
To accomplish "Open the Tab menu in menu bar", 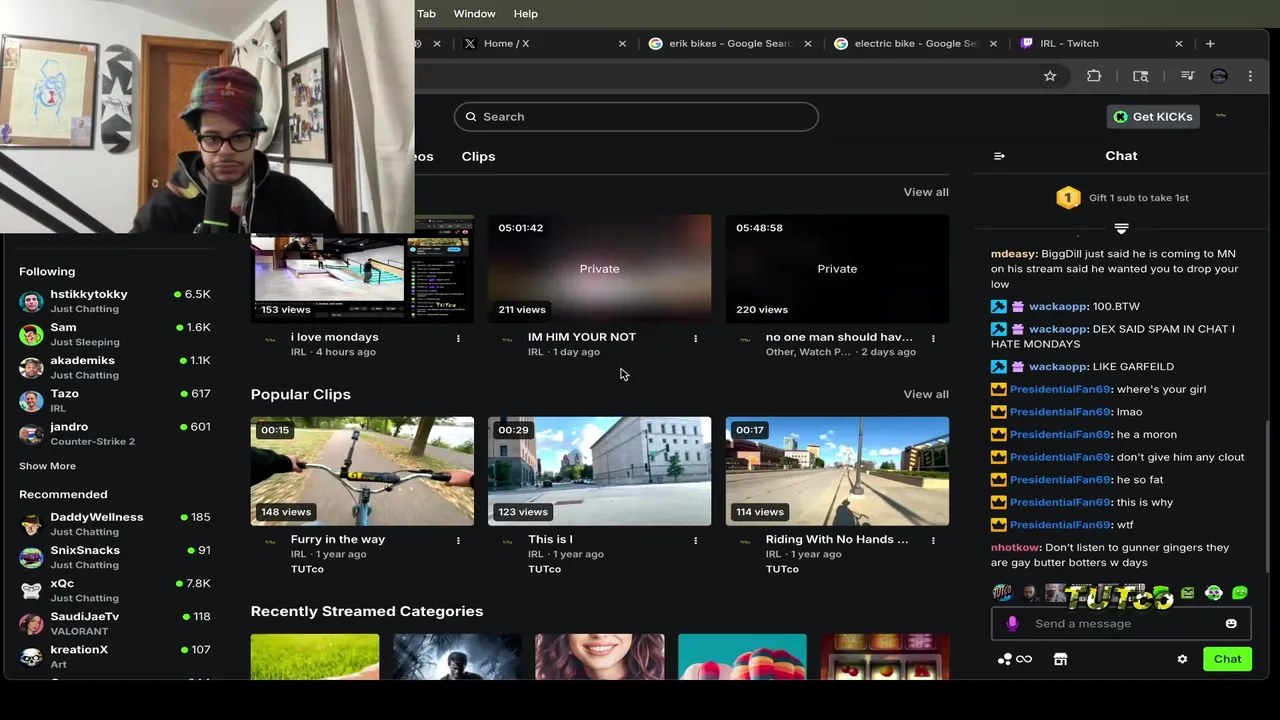I will tap(426, 13).
